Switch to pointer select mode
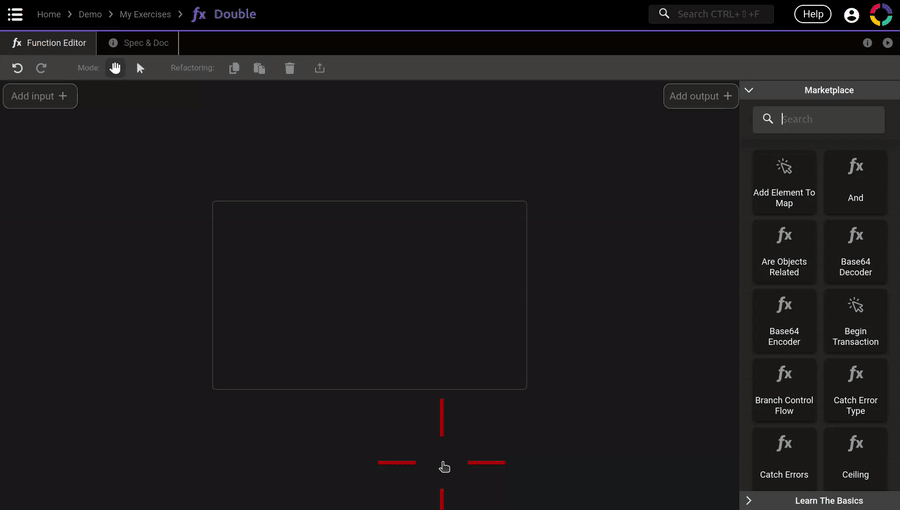 (141, 68)
